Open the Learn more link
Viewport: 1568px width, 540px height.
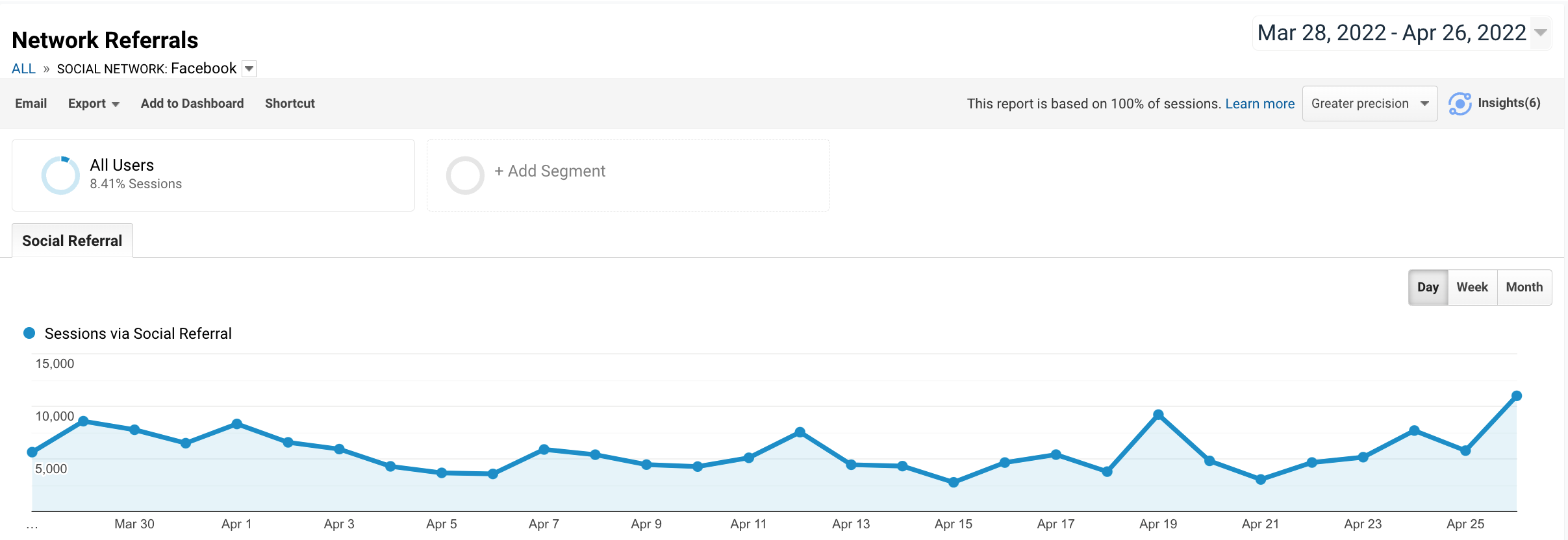pyautogui.click(x=1259, y=104)
